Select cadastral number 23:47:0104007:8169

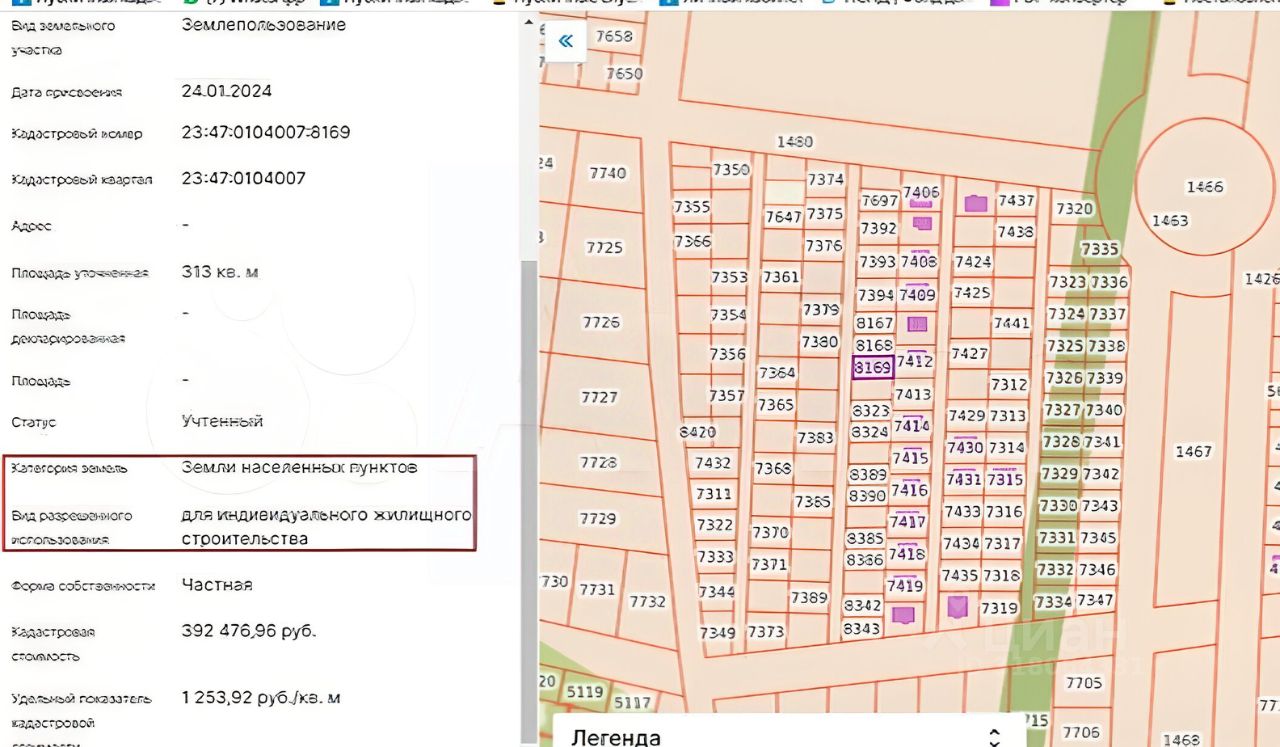266,132
